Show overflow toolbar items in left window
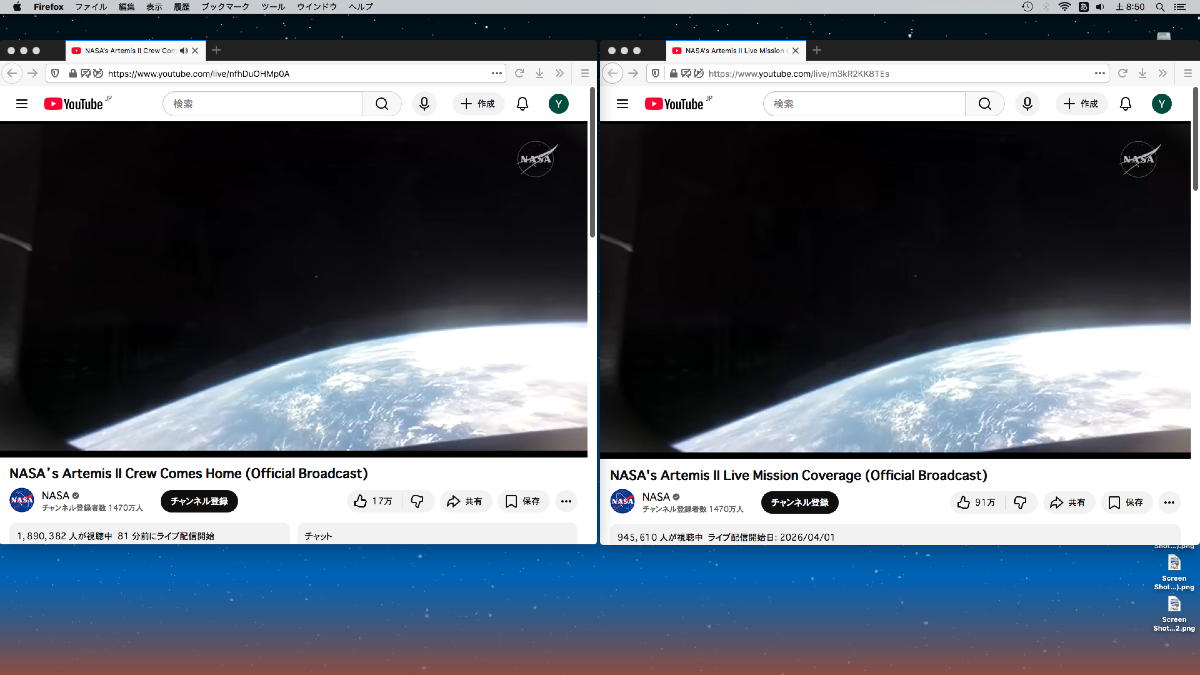The height and width of the screenshot is (675, 1200). tap(560, 73)
